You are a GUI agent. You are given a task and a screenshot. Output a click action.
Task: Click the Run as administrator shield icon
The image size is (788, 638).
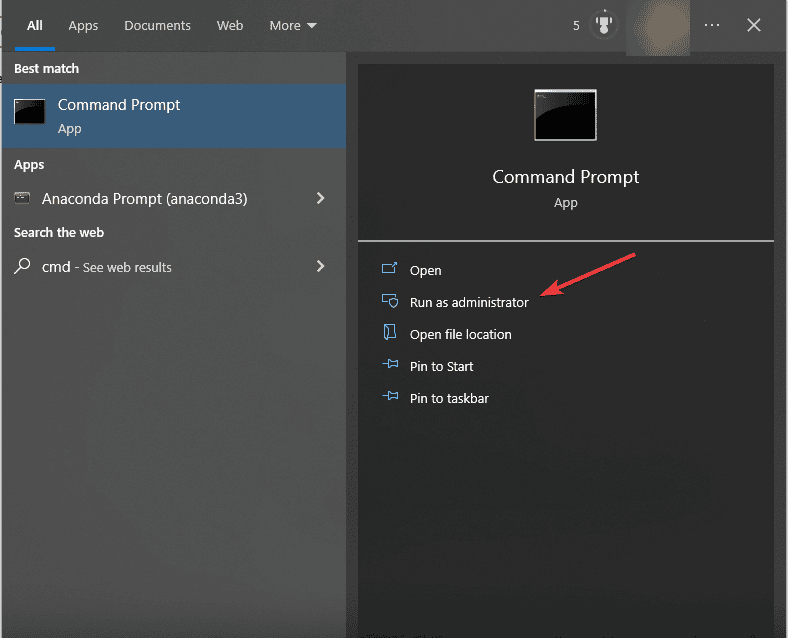(x=390, y=301)
